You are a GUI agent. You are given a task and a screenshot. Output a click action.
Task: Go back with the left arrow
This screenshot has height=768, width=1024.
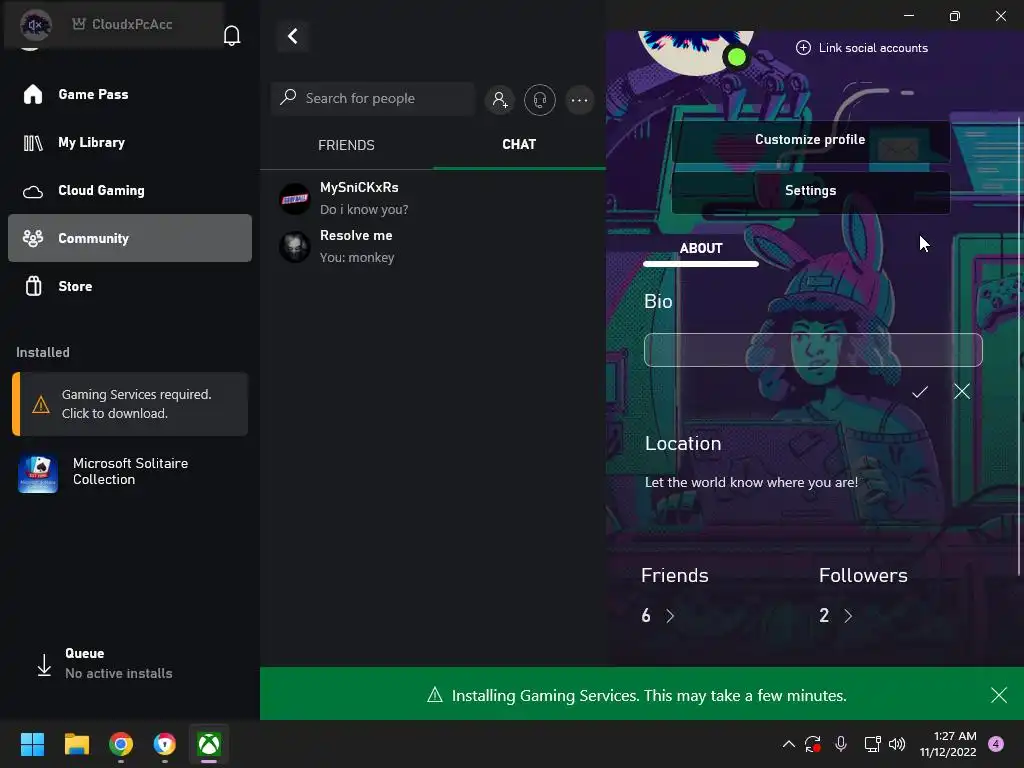[293, 36]
